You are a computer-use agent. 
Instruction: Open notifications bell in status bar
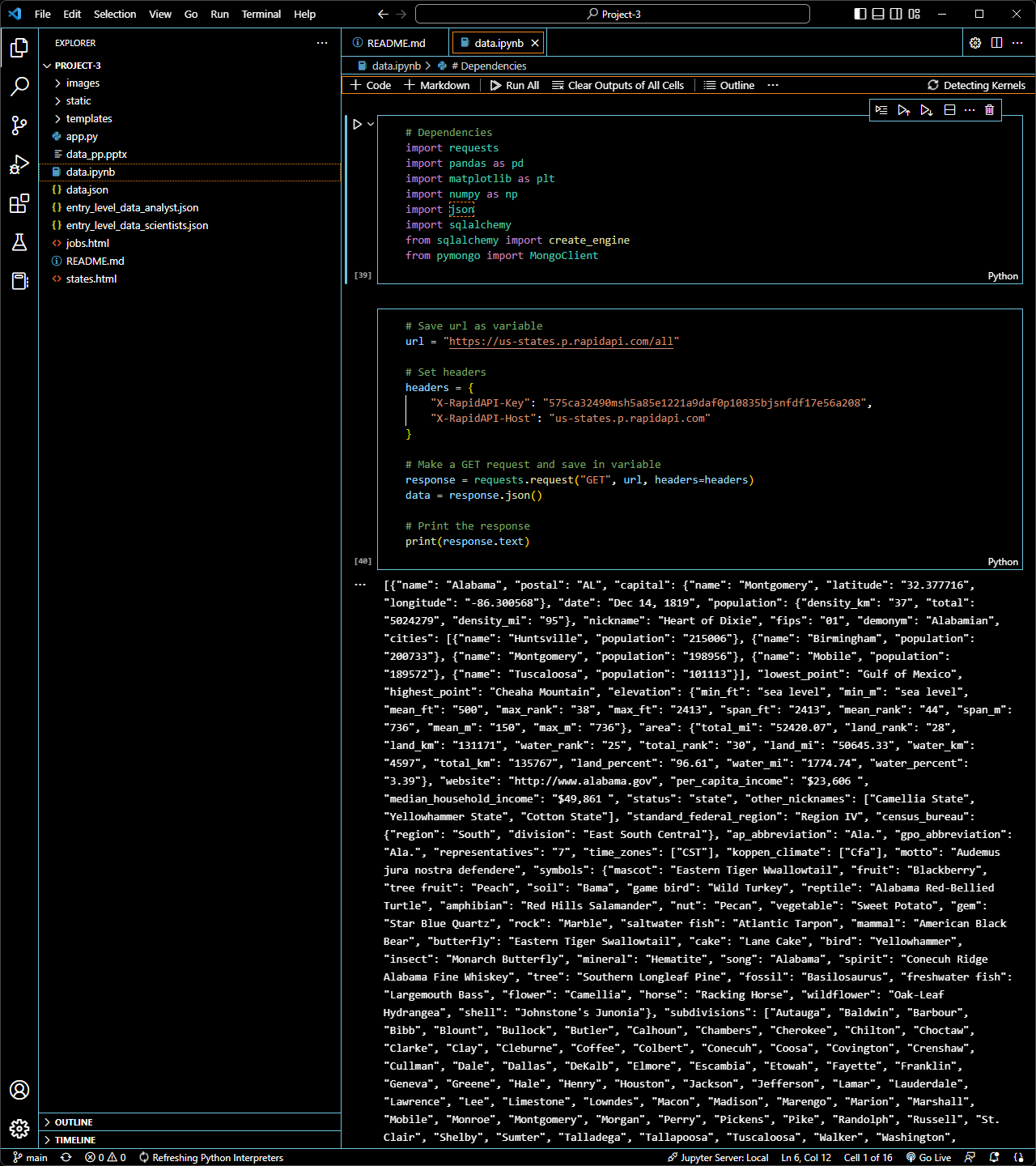click(994, 1157)
